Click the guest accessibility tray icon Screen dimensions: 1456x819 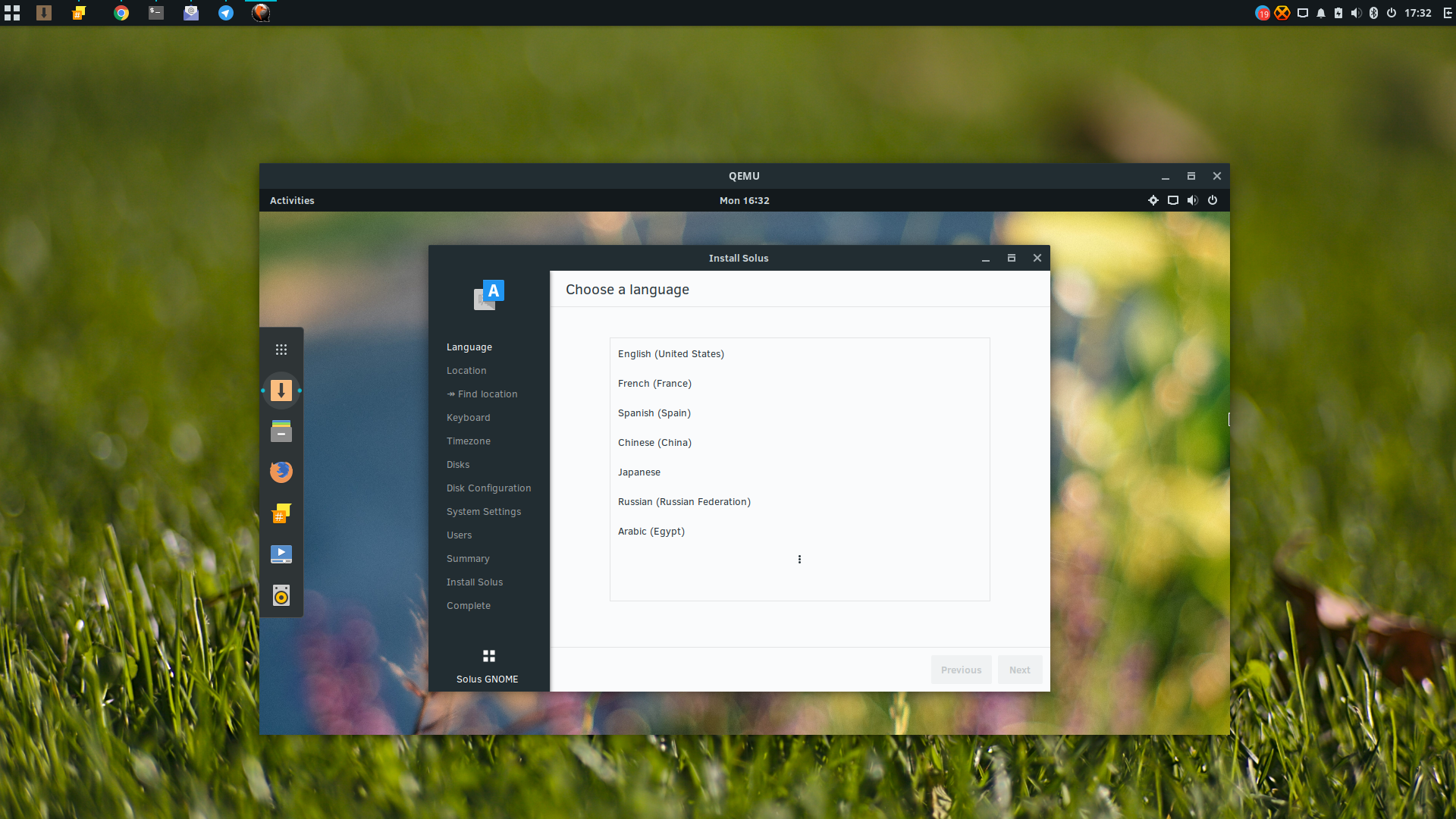point(1153,200)
